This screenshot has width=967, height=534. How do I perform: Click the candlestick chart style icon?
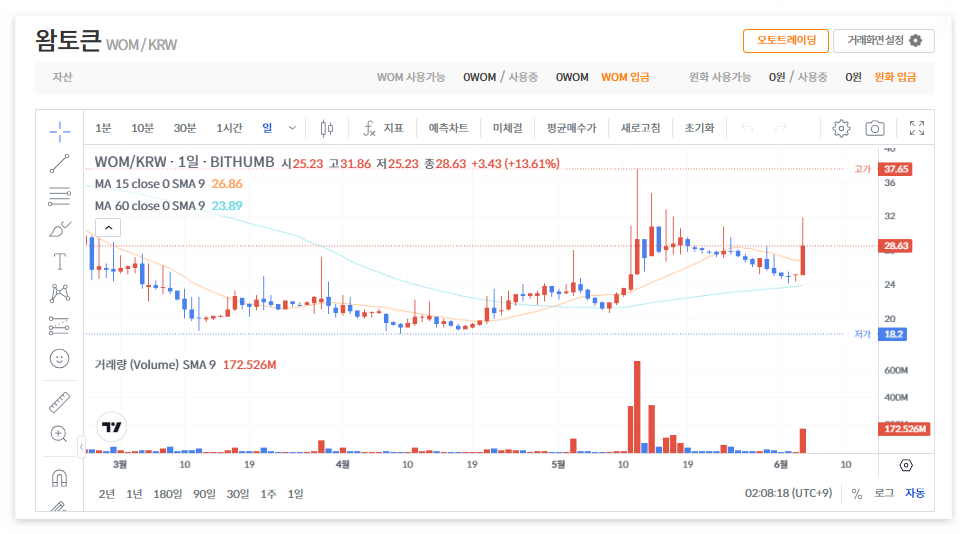[x=327, y=128]
